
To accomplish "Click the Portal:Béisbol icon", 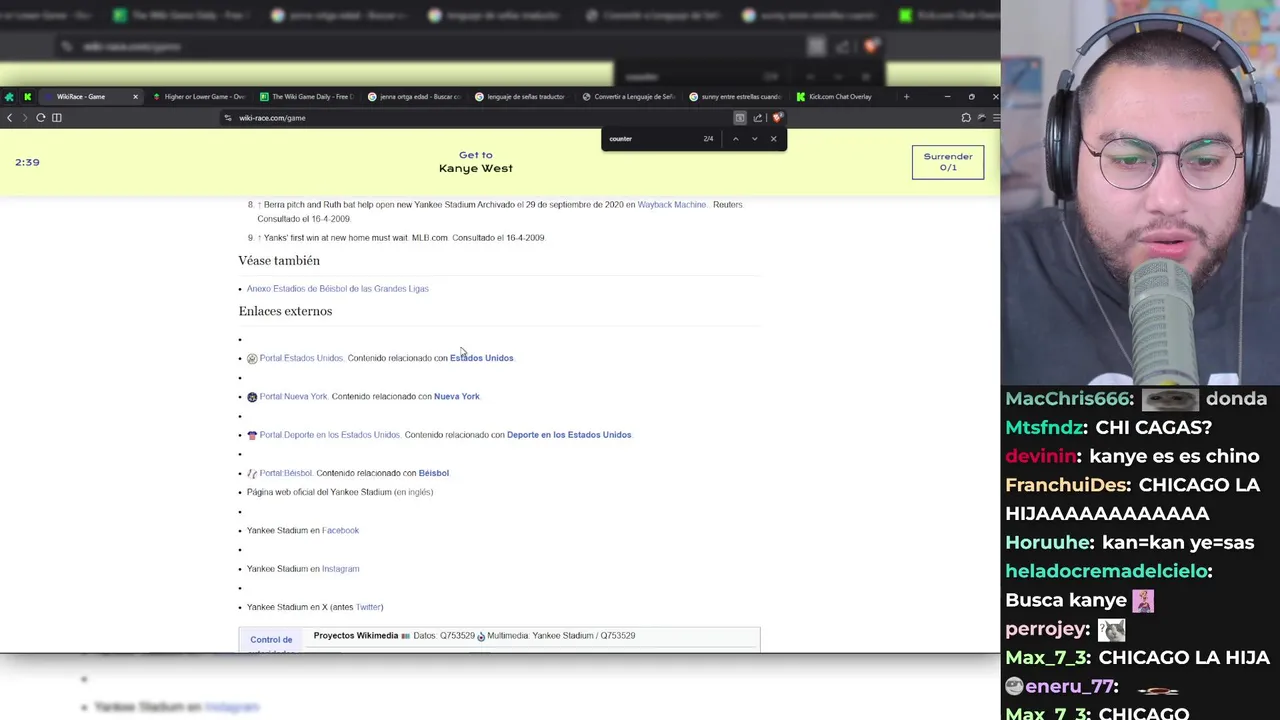I will pyautogui.click(x=252, y=473).
